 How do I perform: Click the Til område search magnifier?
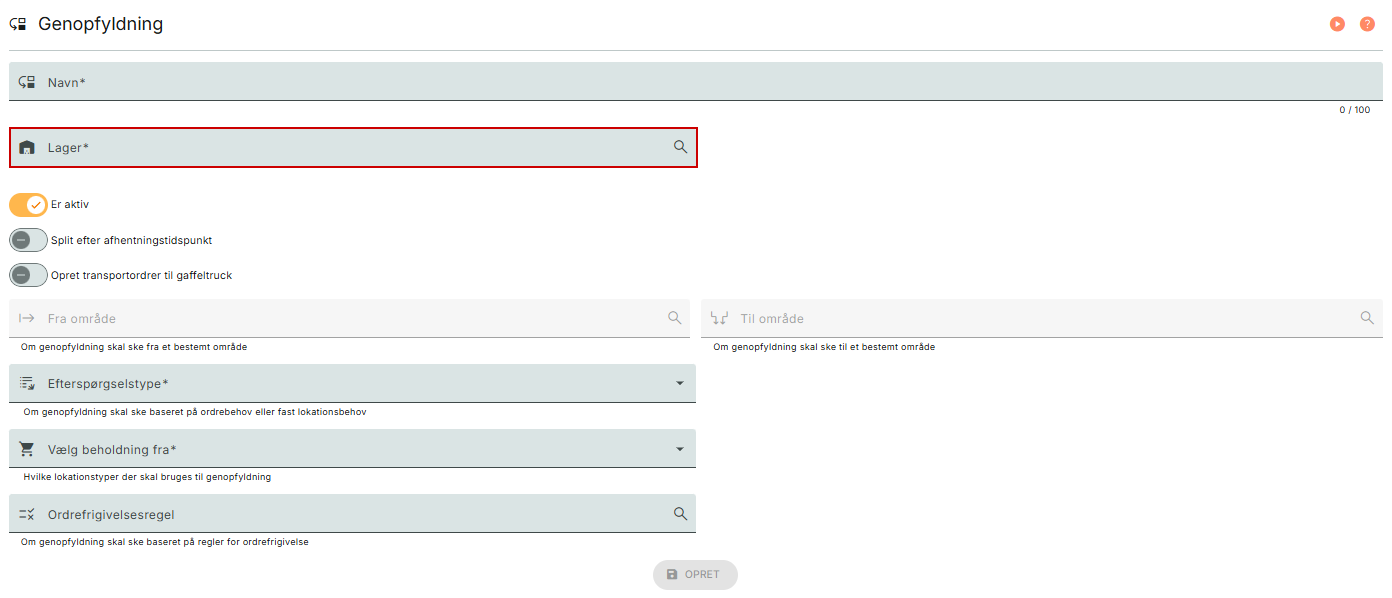click(1367, 318)
